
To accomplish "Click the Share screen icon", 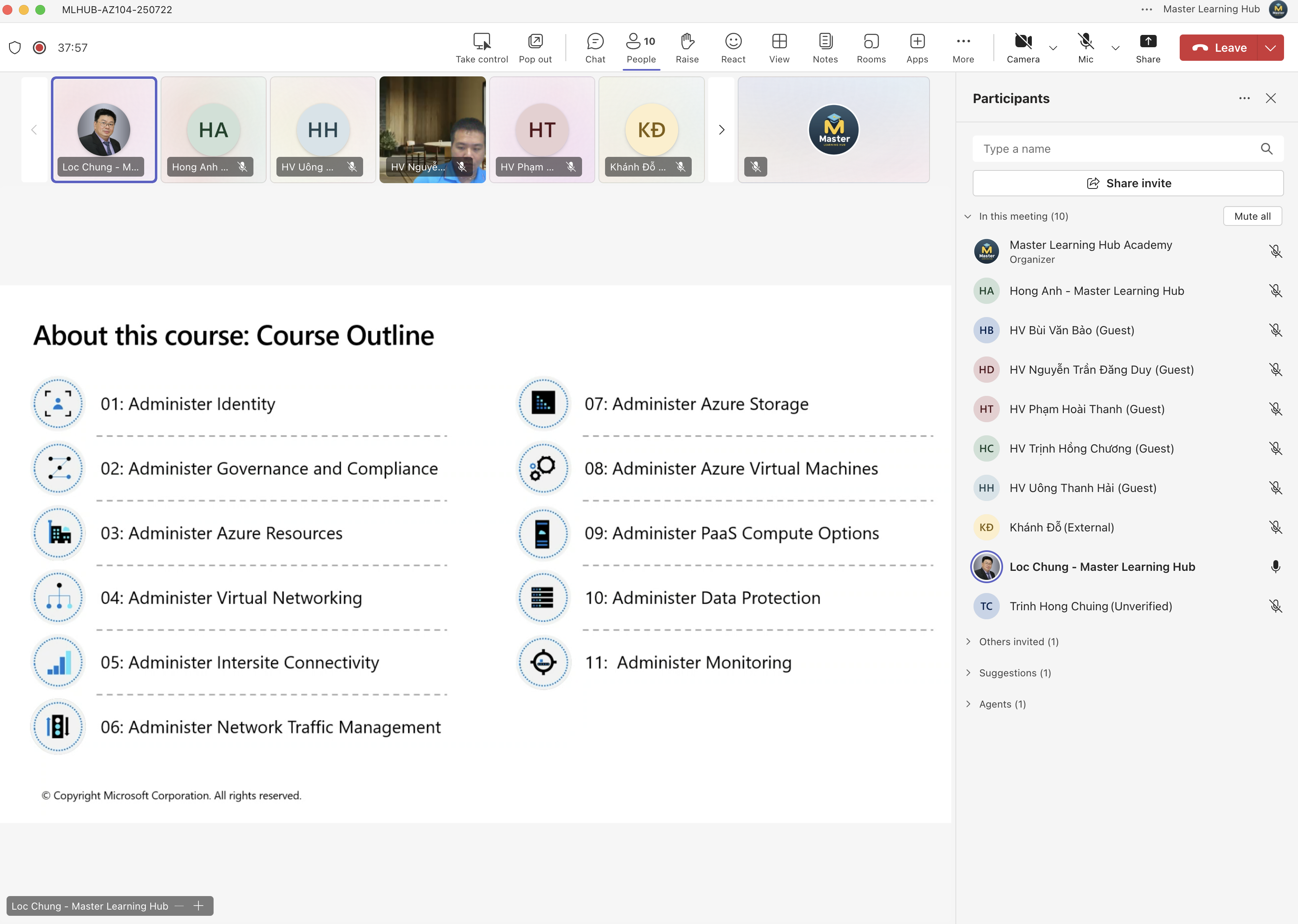I will click(x=1148, y=41).
